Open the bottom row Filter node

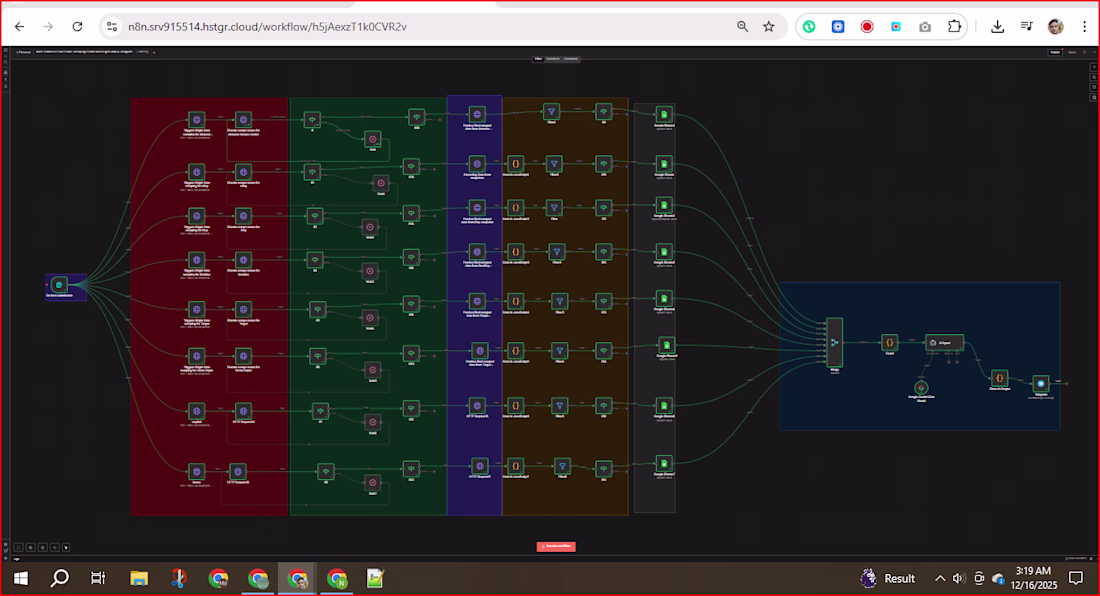[x=562, y=466]
